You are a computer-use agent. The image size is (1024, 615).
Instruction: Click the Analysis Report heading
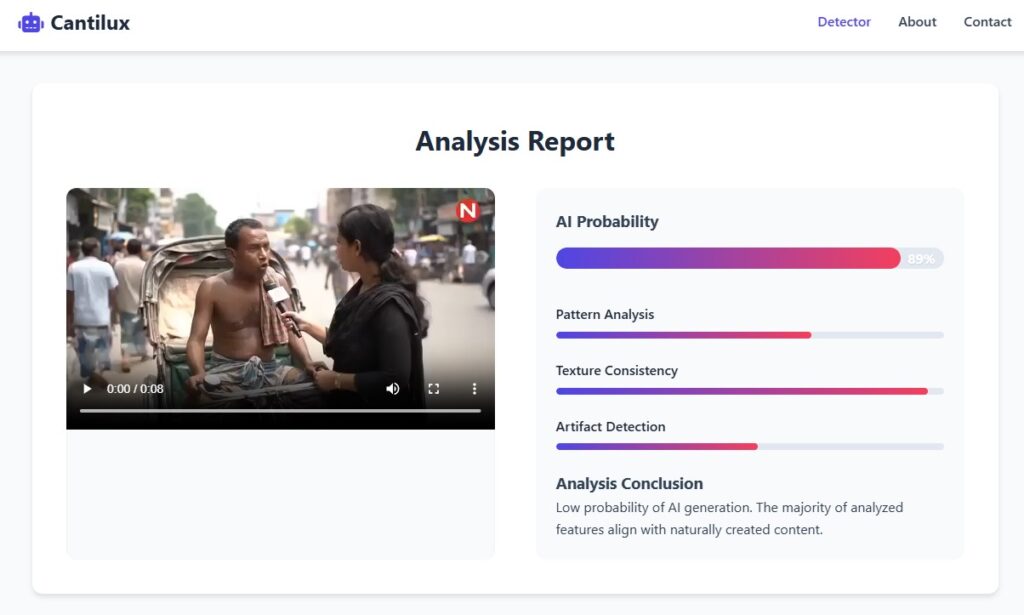tap(515, 141)
